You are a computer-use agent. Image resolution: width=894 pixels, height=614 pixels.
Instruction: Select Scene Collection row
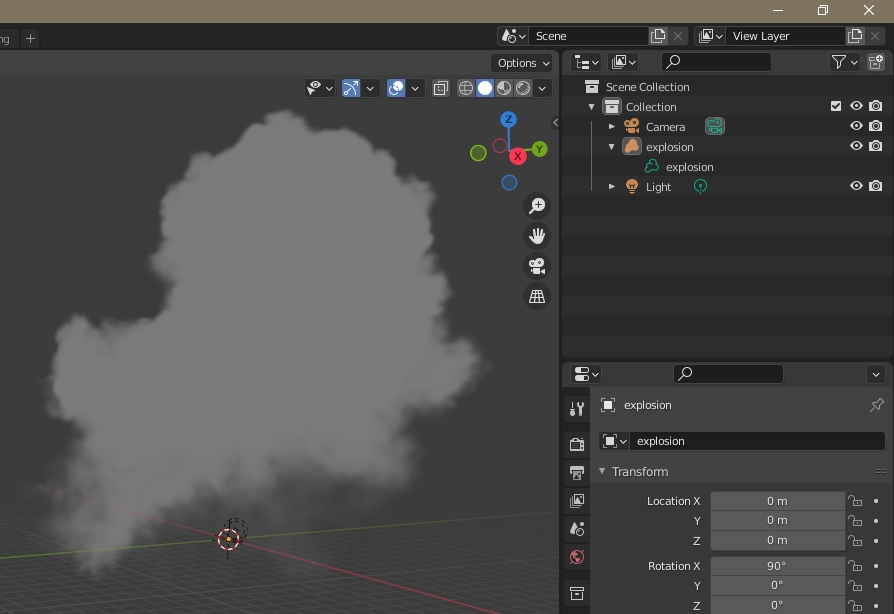(727, 87)
